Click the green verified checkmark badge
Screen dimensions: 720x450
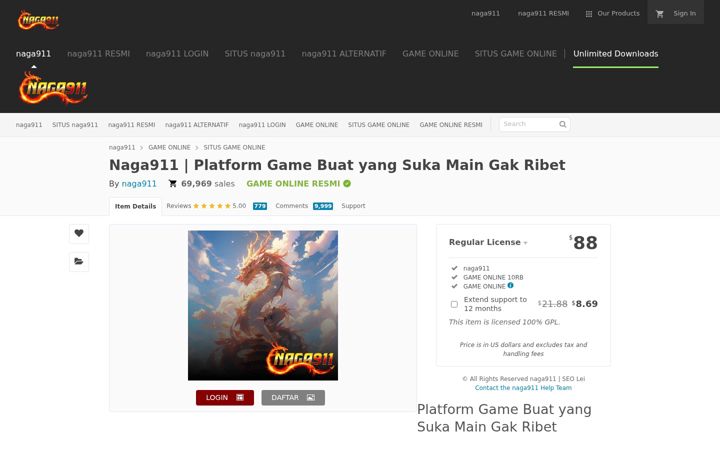click(347, 184)
